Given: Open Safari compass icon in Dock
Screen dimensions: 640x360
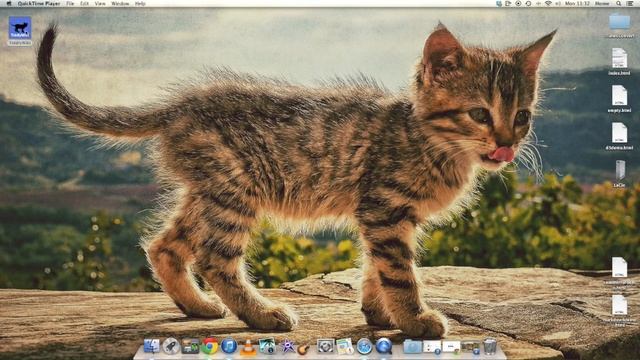Looking at the screenshot, I should click(x=364, y=346).
